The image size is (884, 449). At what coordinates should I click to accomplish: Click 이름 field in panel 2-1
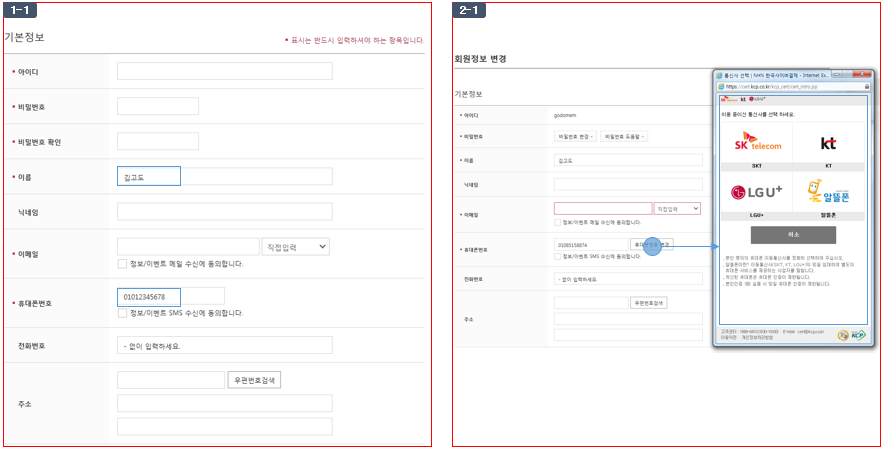coord(629,160)
